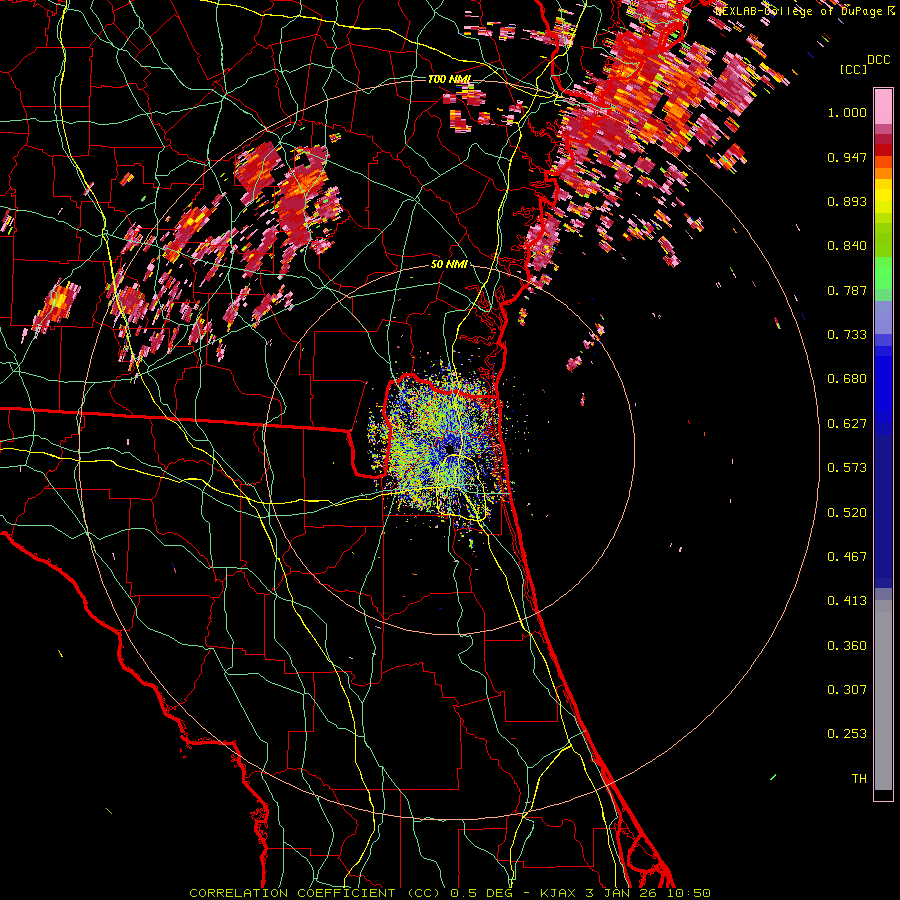Screen dimensions: 900x900
Task: Click the 100 NMI range ring label
Action: [x=449, y=79]
